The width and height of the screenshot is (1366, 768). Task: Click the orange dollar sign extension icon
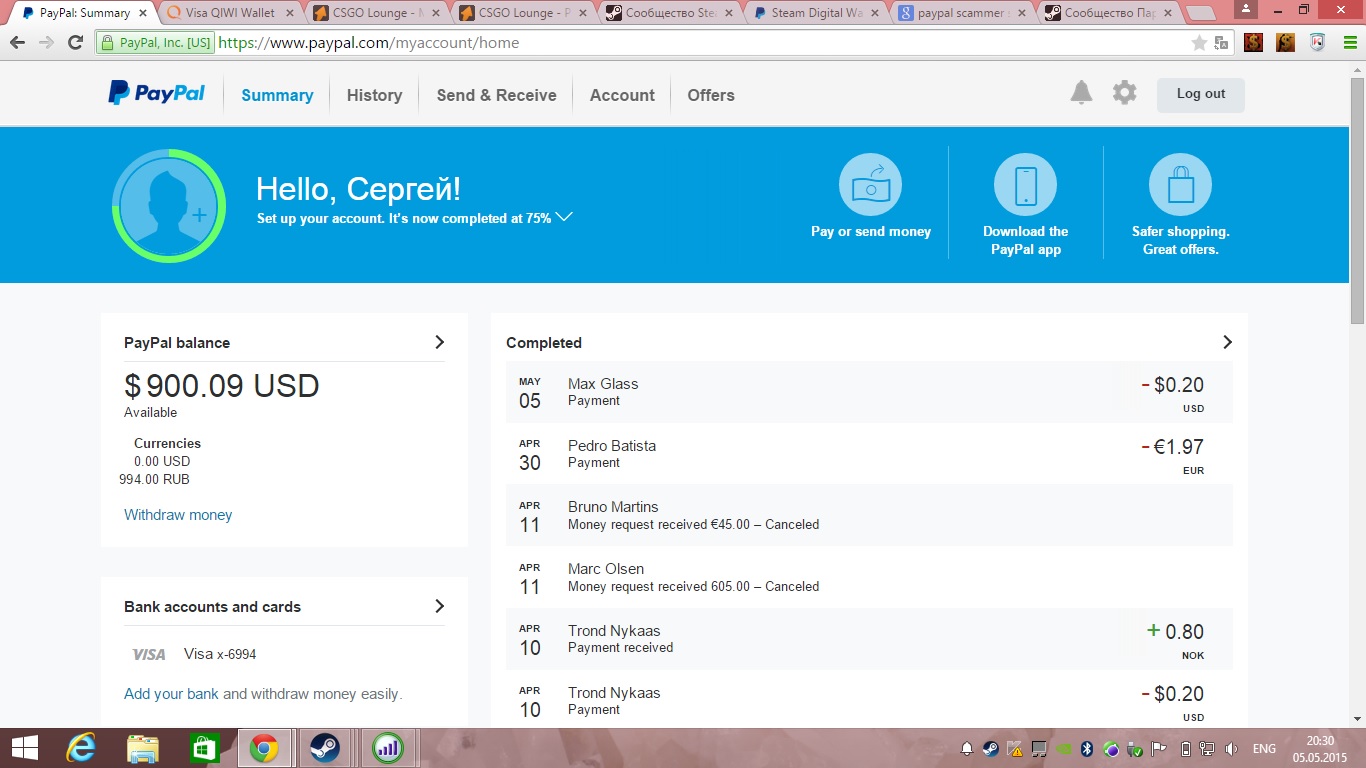[1286, 43]
